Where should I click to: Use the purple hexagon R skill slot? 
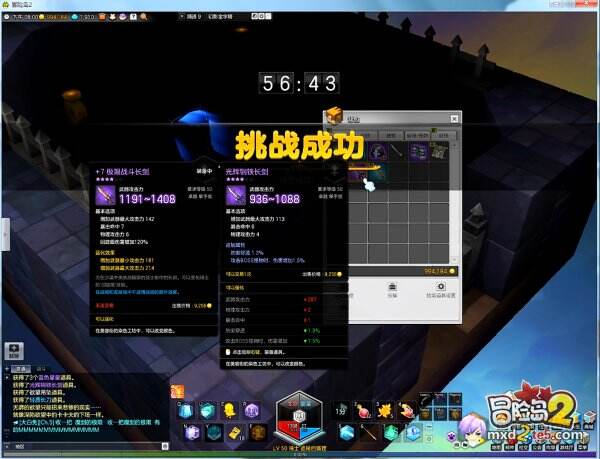point(252,411)
